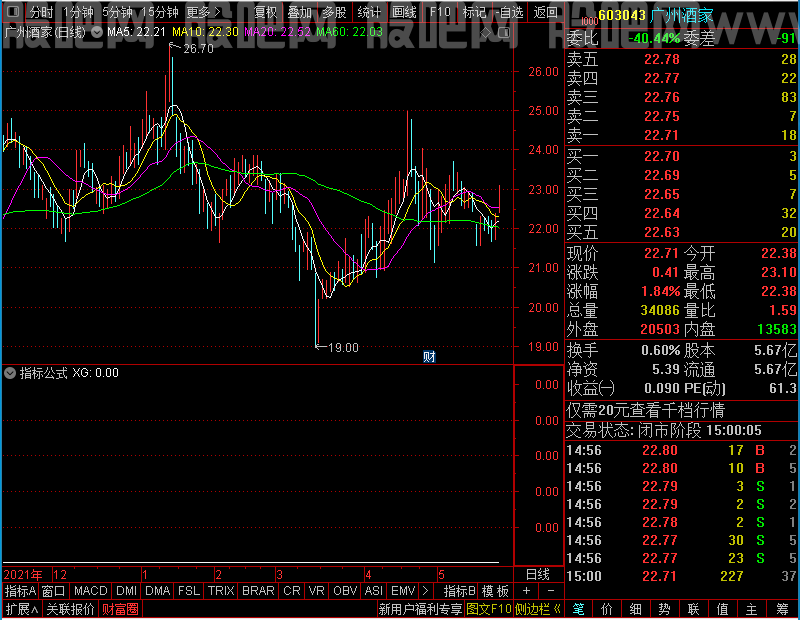The width and height of the screenshot is (800, 620).
Task: Open 指标A indicator menu
Action: tap(20, 591)
